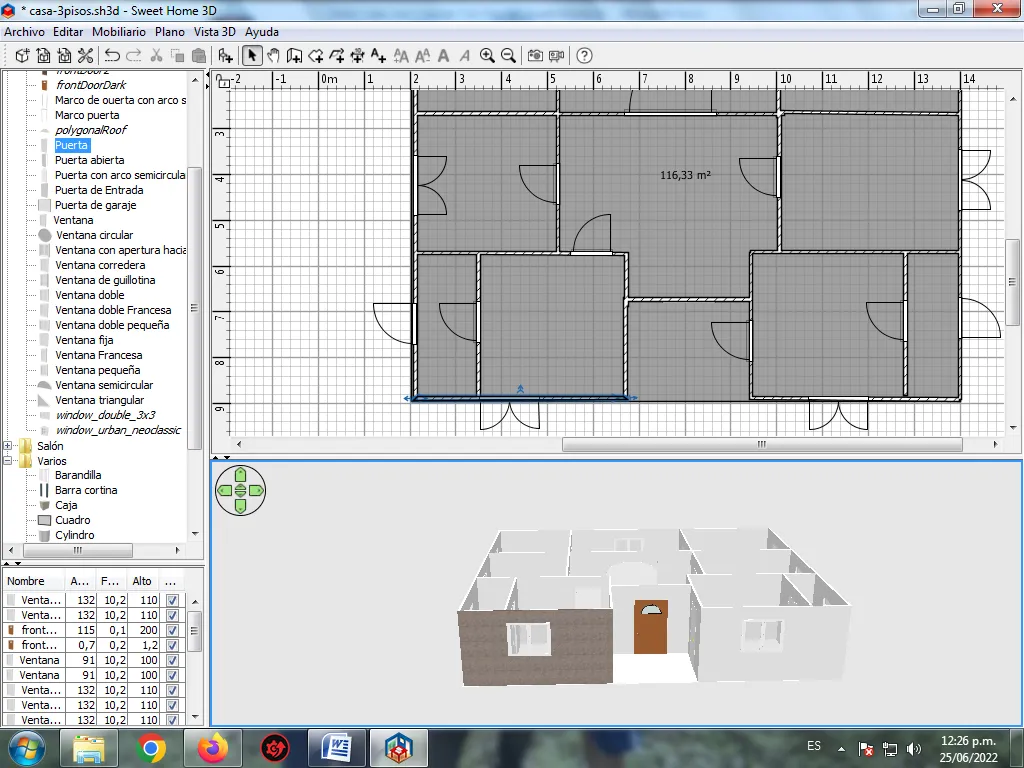This screenshot has height=768, width=1024.
Task: Choose the Create walls tool
Action: [x=294, y=56]
